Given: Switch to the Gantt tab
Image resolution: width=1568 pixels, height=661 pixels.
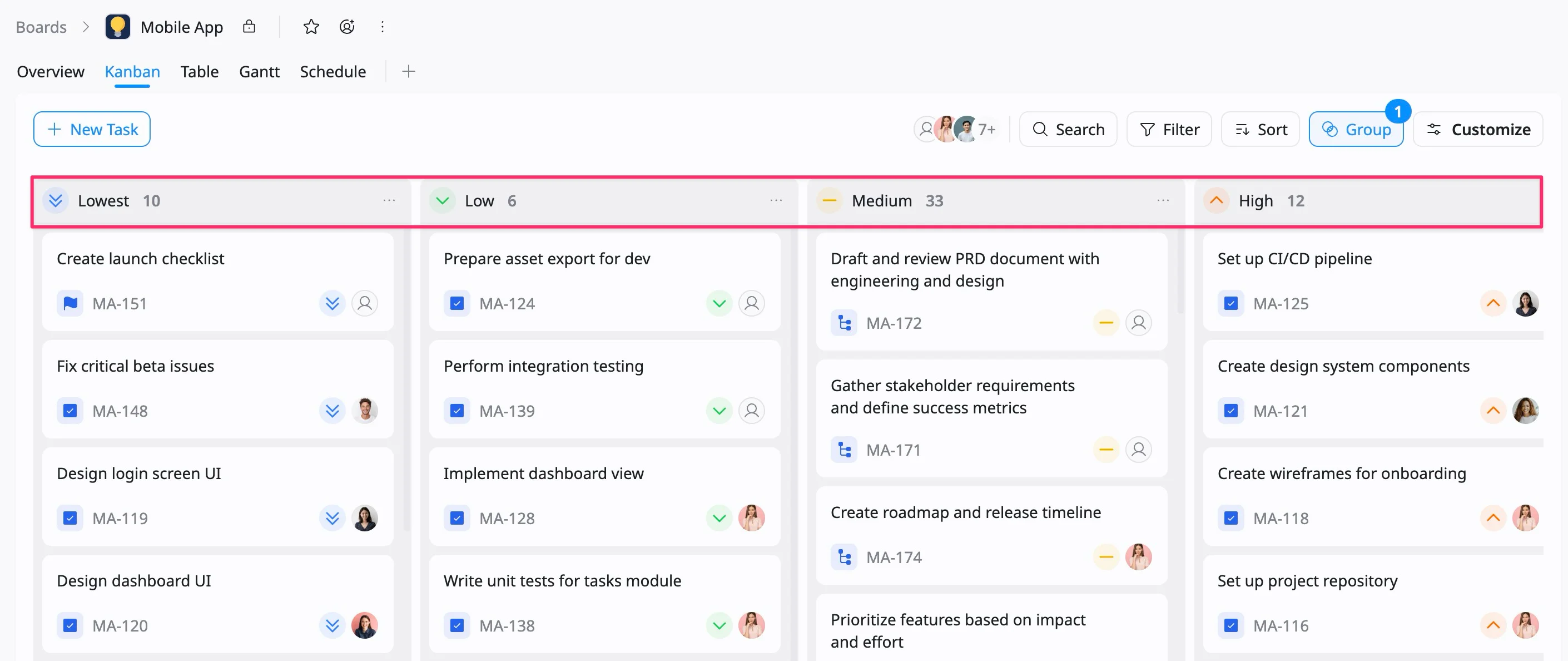Looking at the screenshot, I should click(259, 72).
